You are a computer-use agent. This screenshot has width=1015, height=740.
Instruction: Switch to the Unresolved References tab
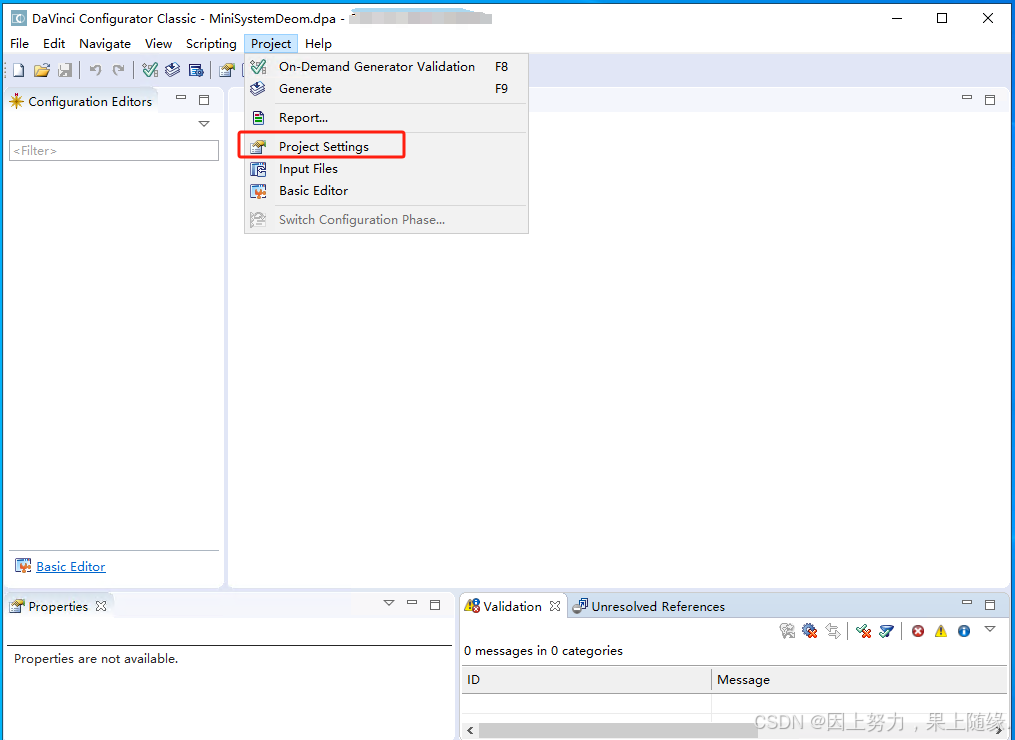click(x=649, y=606)
